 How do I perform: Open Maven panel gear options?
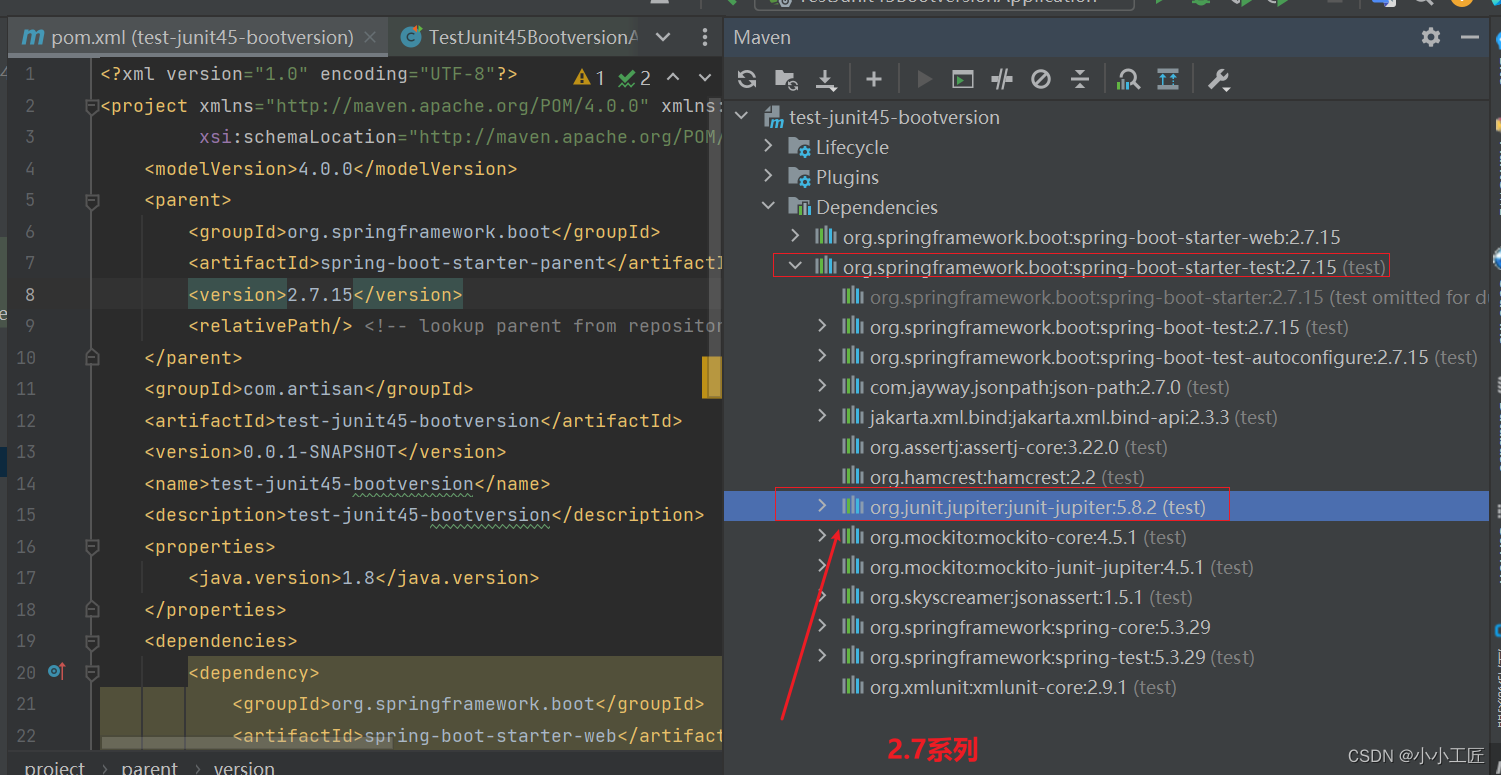(x=1431, y=37)
